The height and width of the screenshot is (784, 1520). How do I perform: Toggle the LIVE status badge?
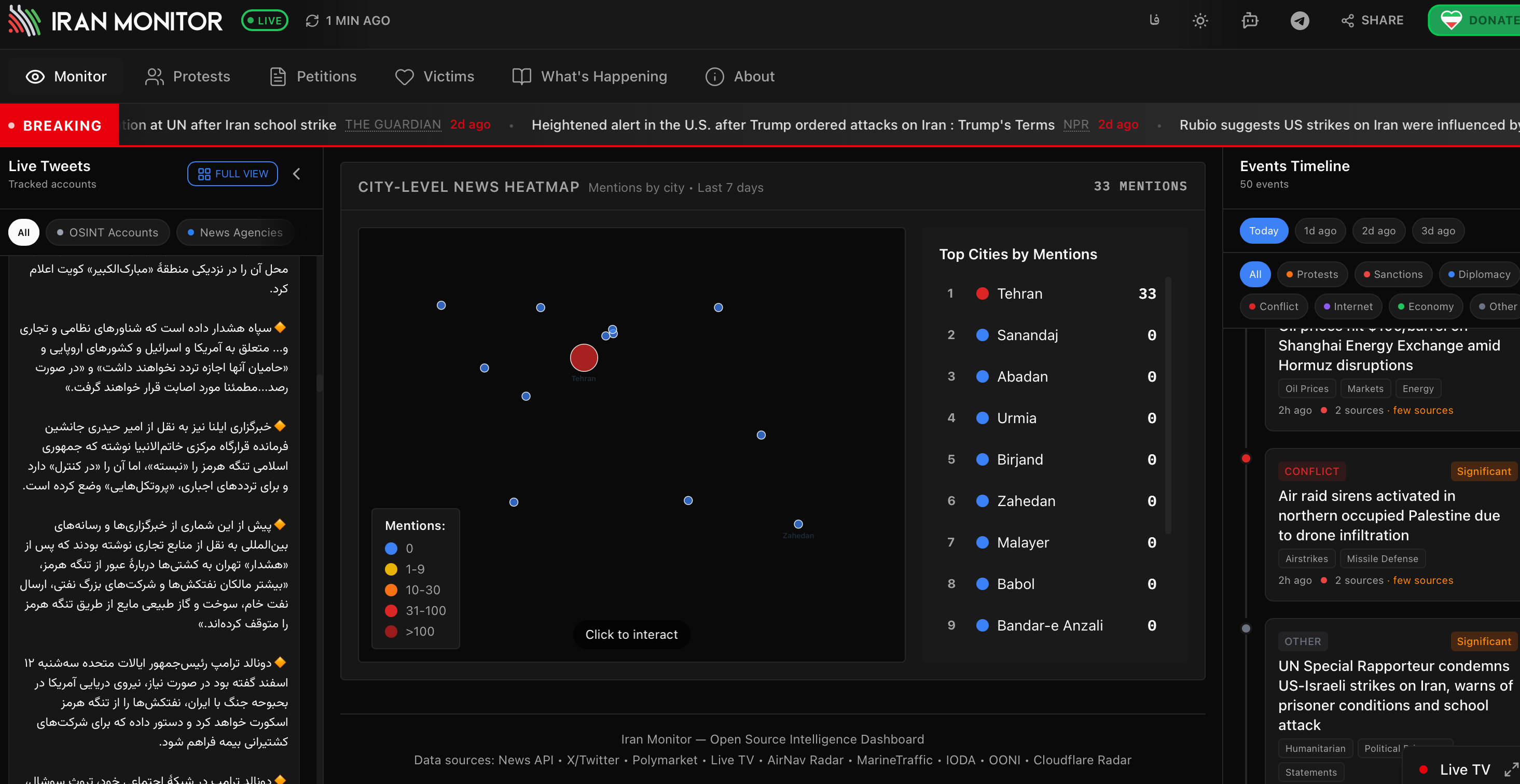tap(265, 21)
